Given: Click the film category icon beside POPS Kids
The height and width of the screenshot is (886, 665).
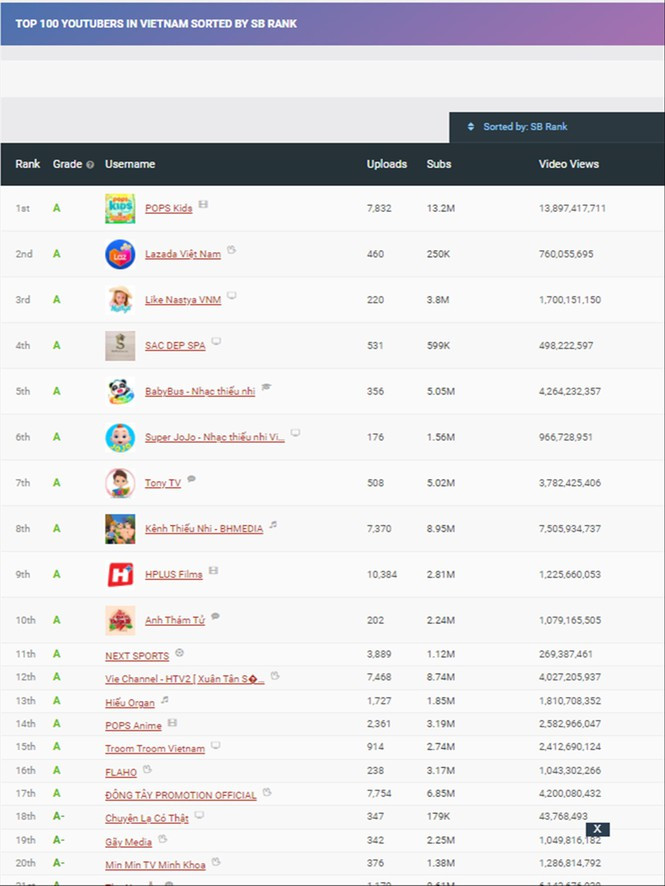Looking at the screenshot, I should click(x=203, y=204).
